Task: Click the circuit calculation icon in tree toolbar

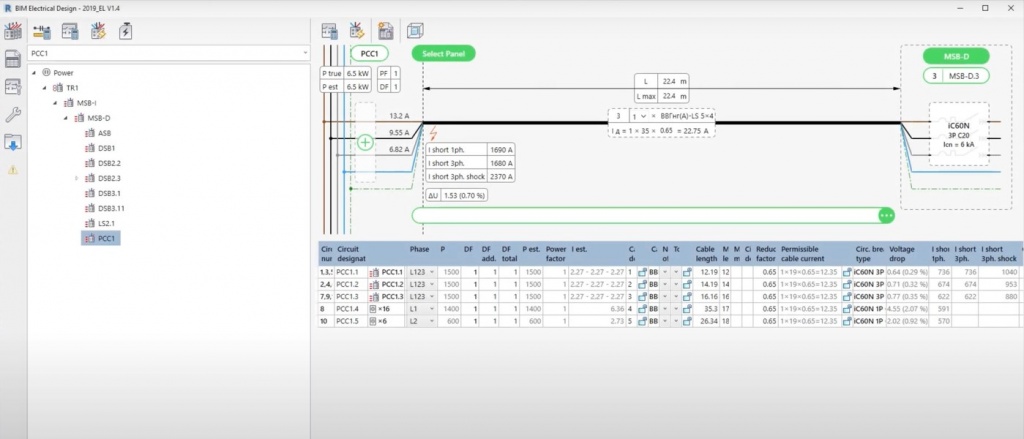Action: (70, 31)
